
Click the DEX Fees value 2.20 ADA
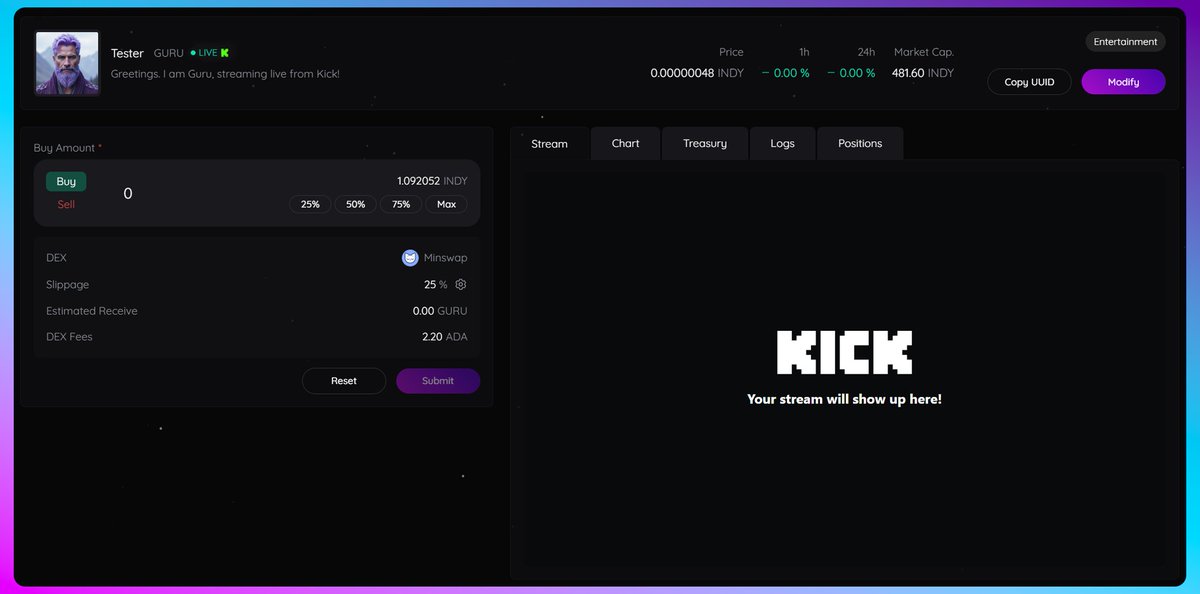pyautogui.click(x=445, y=337)
